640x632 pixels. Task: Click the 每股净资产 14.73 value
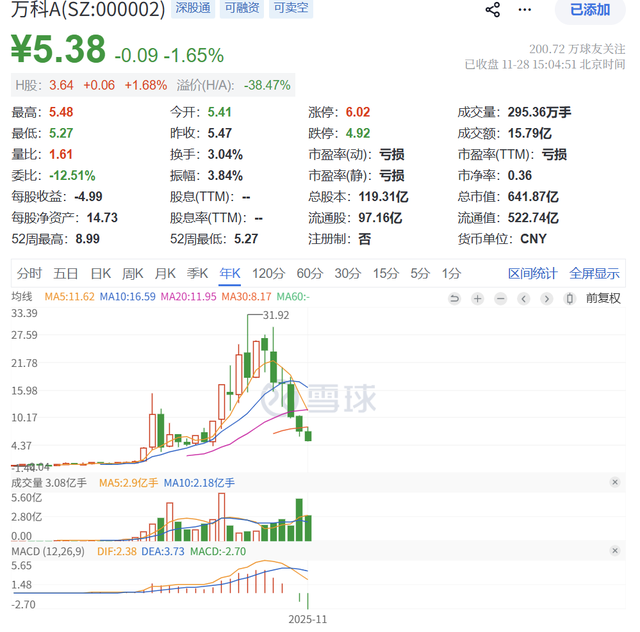[x=102, y=218]
